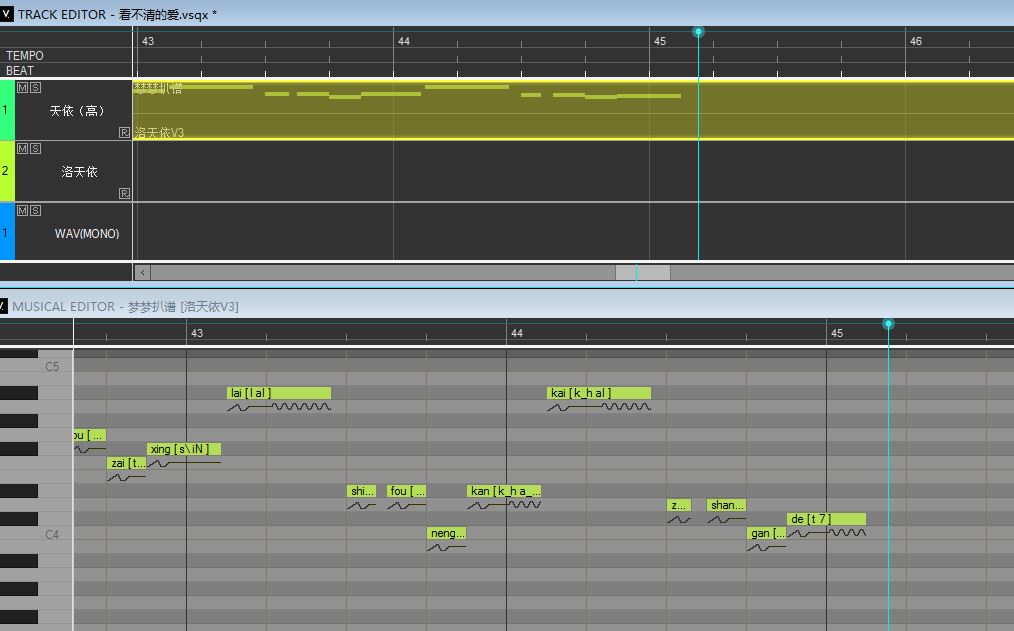
Task: Select the "xing [s\ iN]" note
Action: [184, 449]
